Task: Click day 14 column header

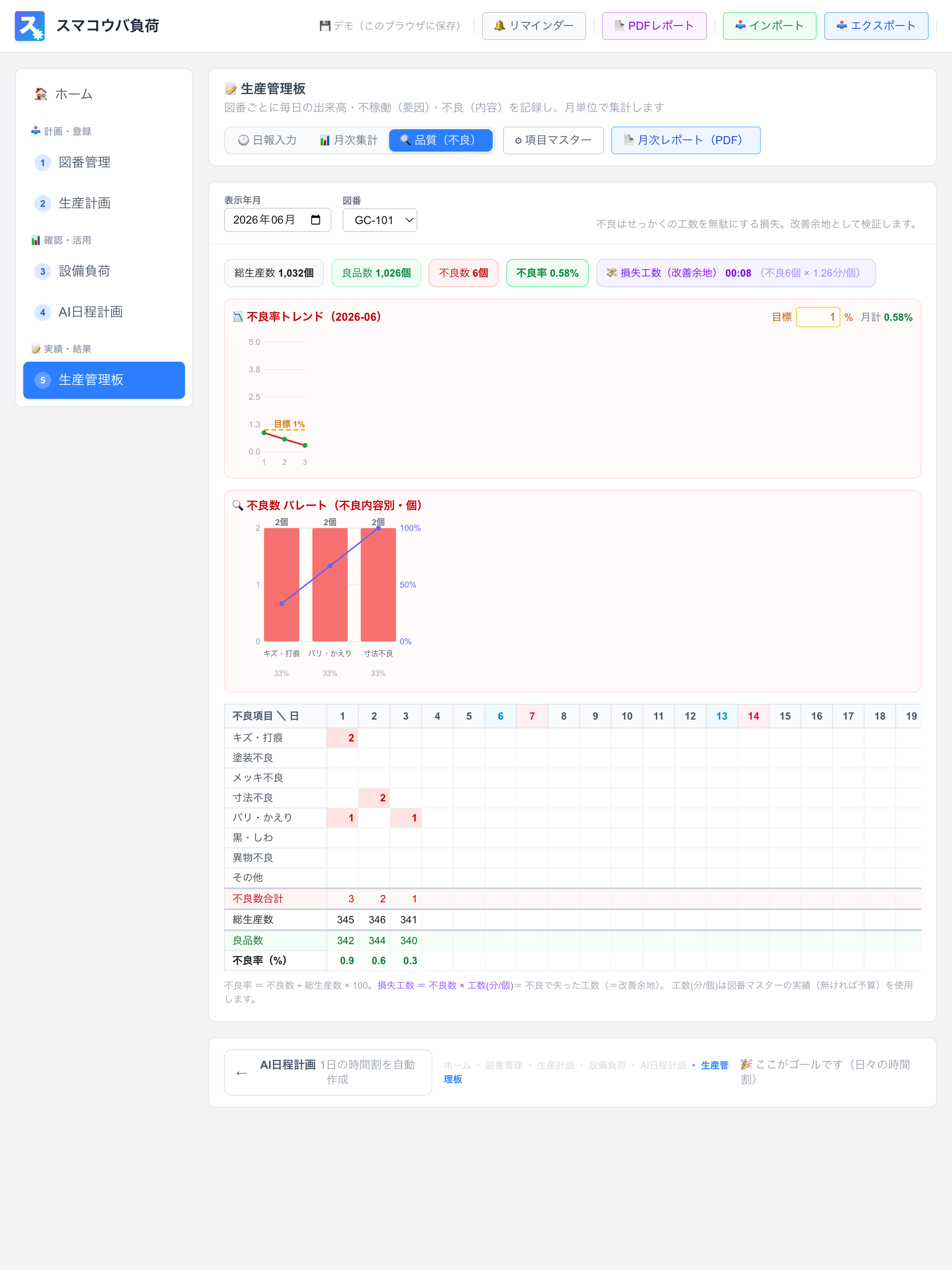Action: (x=754, y=716)
